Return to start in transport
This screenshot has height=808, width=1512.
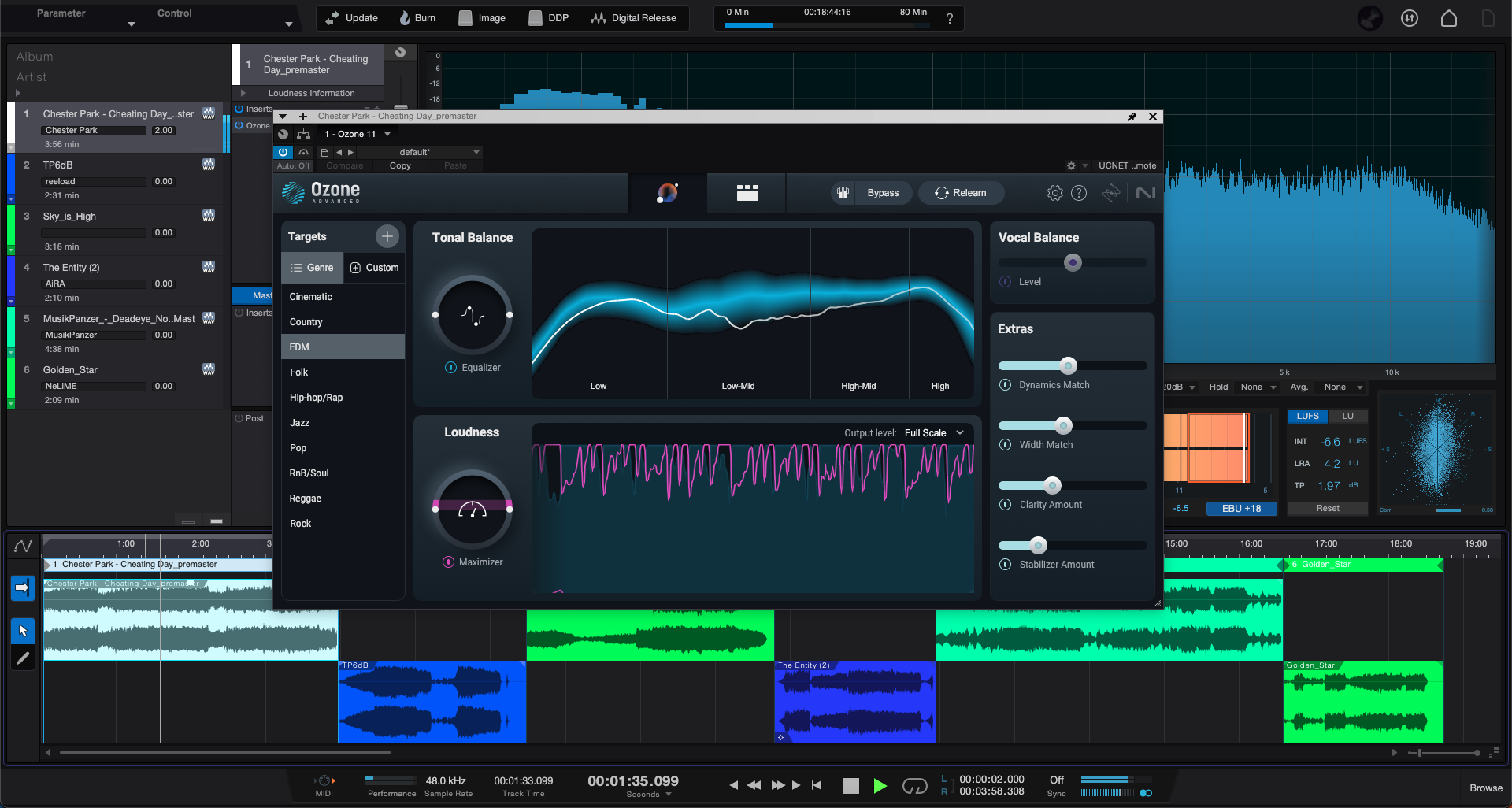pos(817,785)
